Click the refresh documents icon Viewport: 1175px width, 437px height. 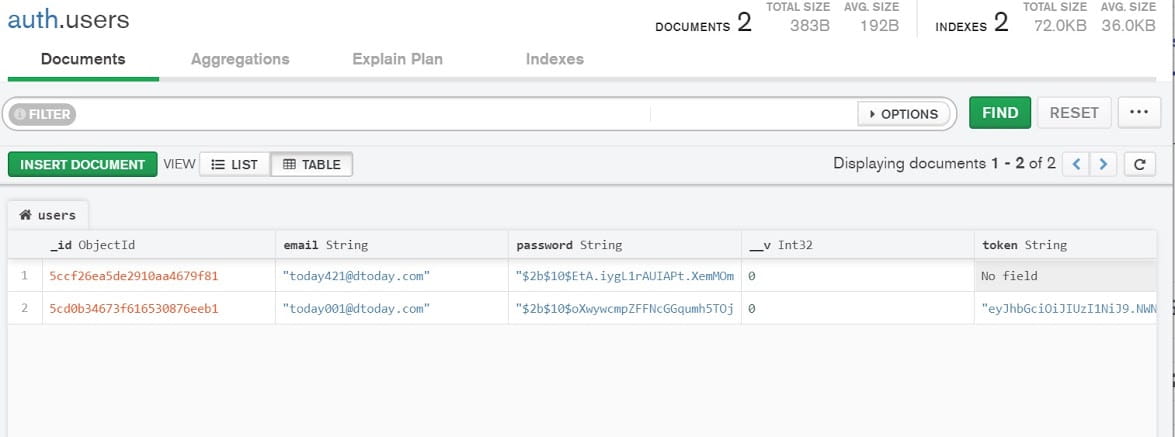pos(1139,163)
